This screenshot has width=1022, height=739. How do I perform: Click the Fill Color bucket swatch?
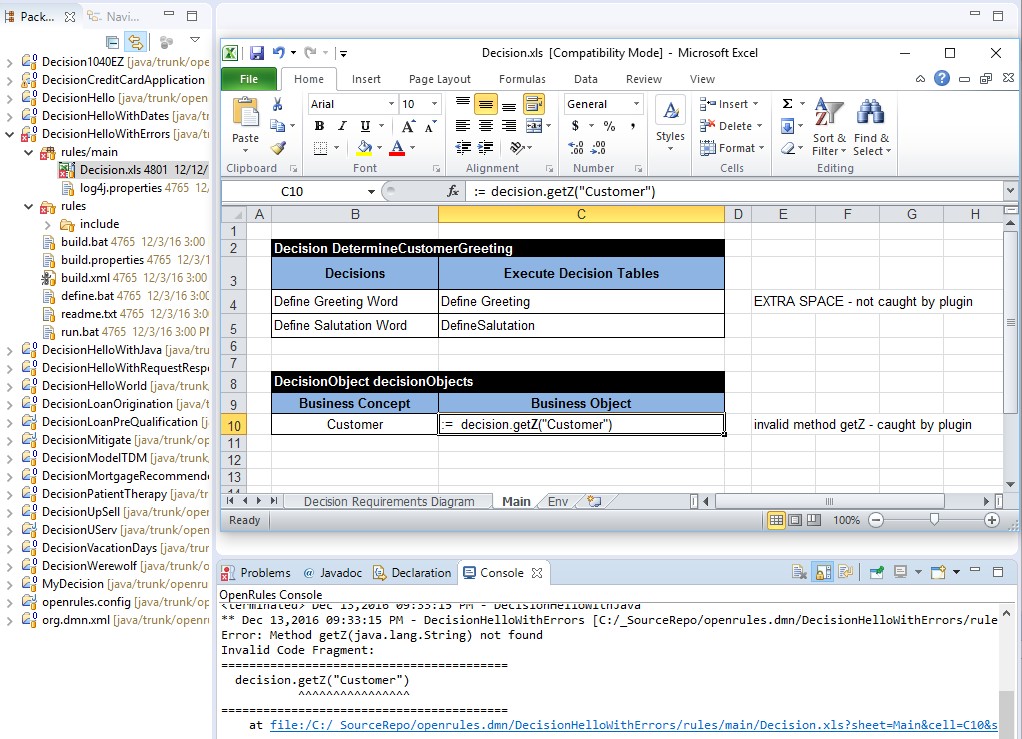(364, 148)
